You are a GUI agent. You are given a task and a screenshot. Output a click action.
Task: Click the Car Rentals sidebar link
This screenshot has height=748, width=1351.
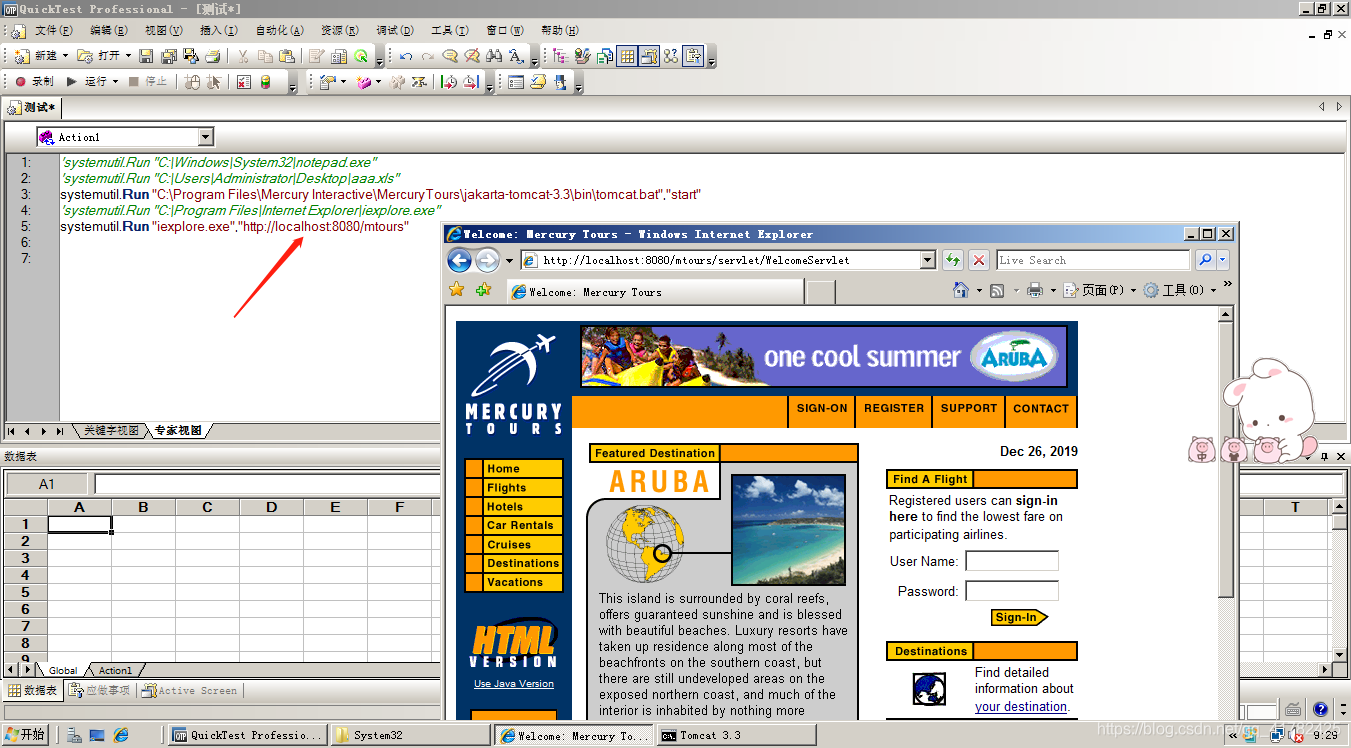click(x=523, y=525)
